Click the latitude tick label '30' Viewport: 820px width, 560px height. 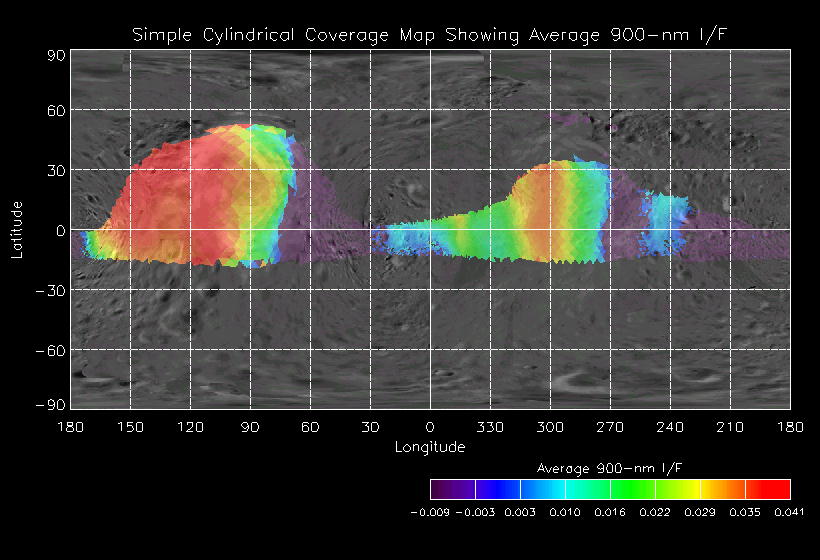(56, 170)
